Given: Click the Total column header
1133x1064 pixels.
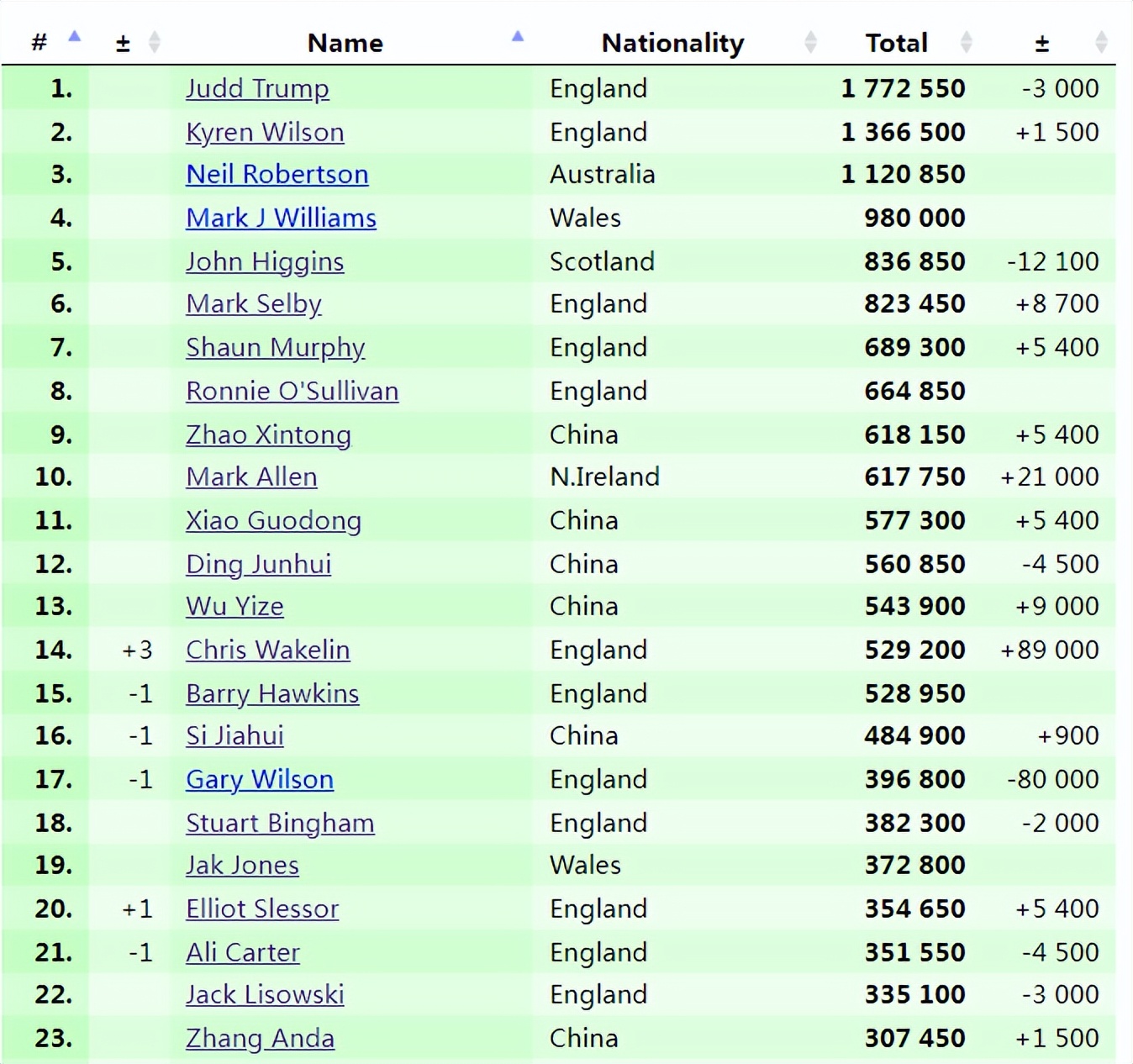Looking at the screenshot, I should [896, 43].
